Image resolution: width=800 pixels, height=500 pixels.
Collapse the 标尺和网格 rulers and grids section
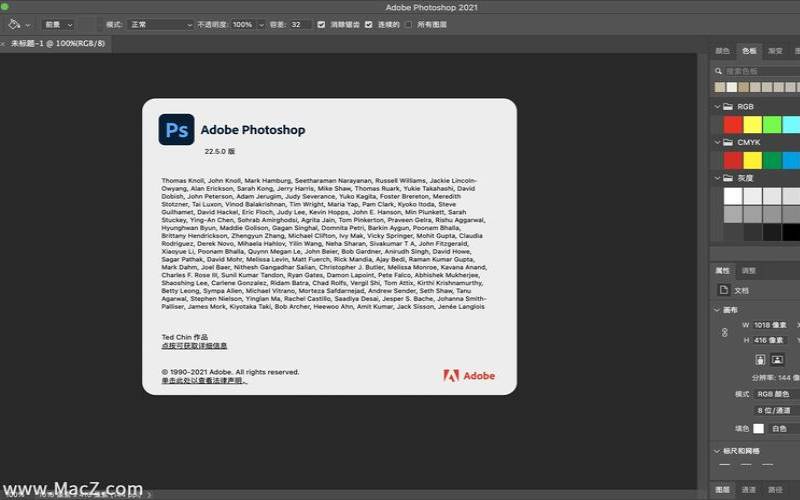tap(716, 451)
